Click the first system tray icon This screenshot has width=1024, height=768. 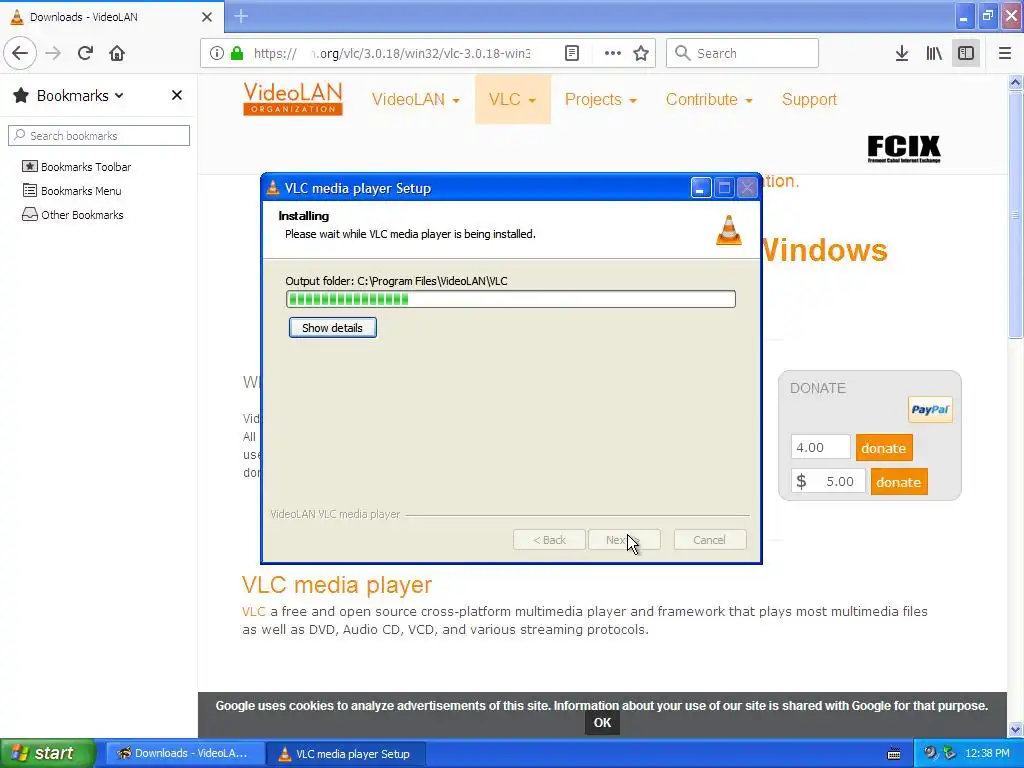pos(930,753)
